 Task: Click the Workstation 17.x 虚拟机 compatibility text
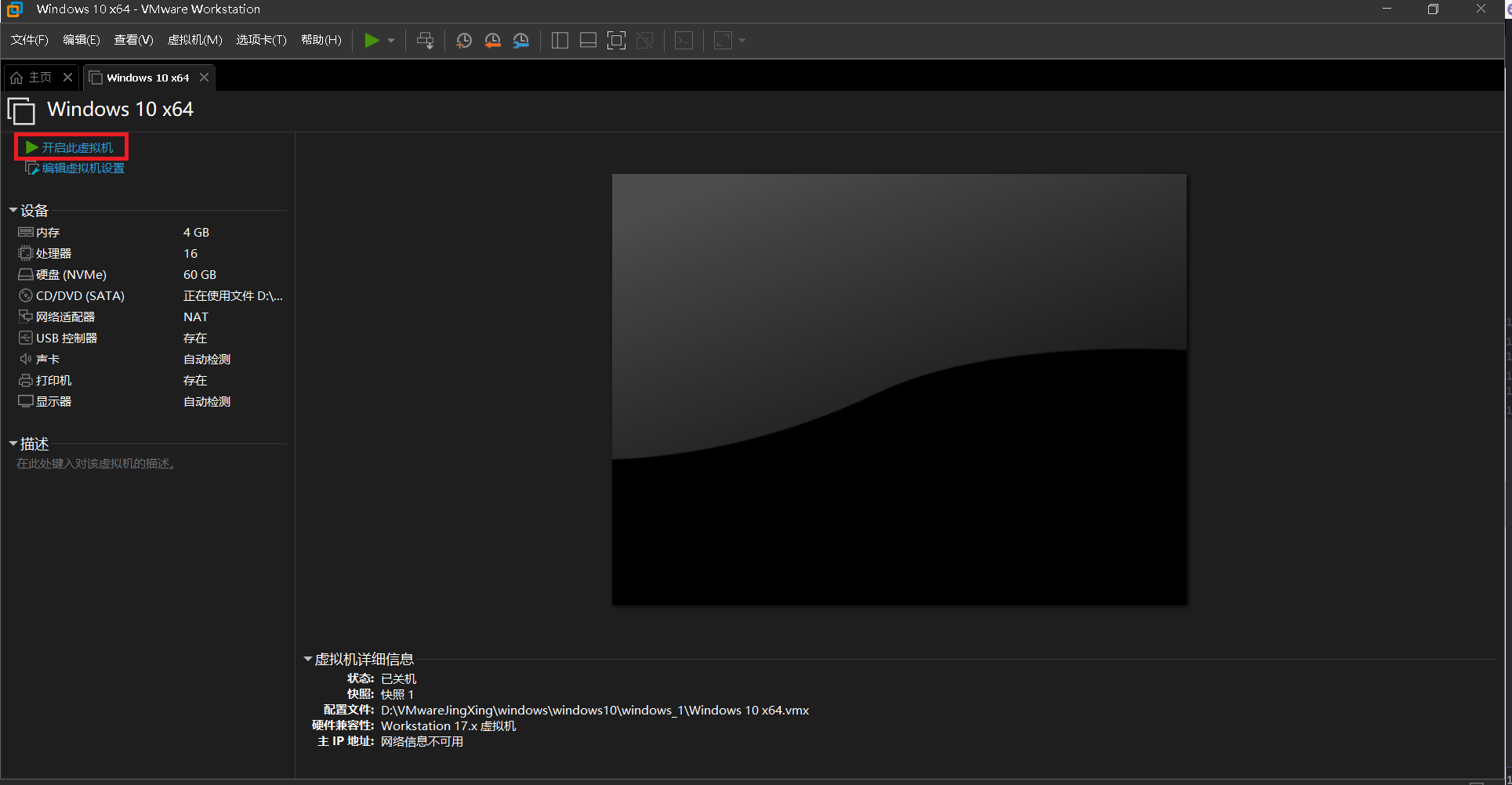(x=448, y=726)
